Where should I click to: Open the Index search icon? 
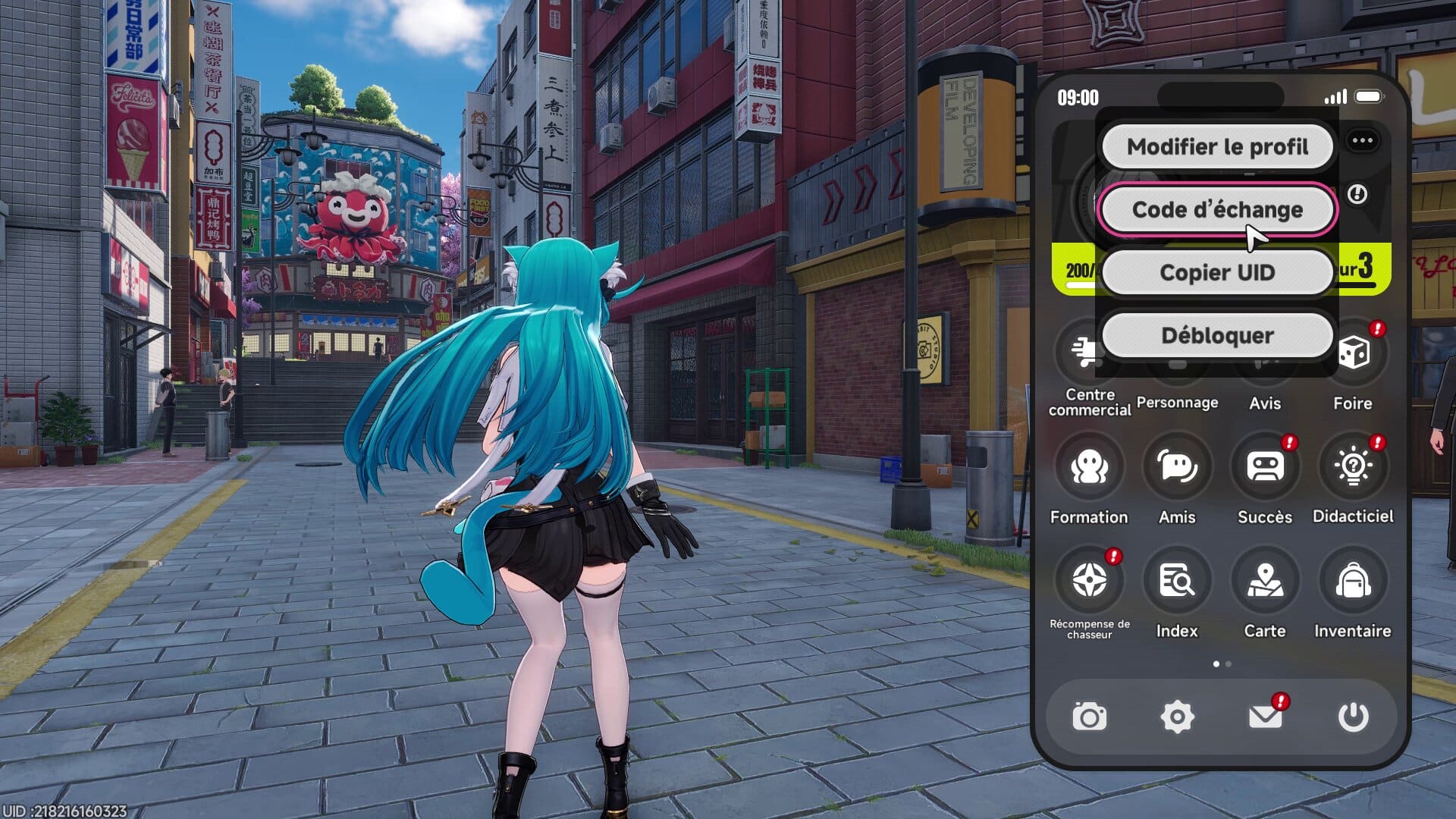(1177, 581)
